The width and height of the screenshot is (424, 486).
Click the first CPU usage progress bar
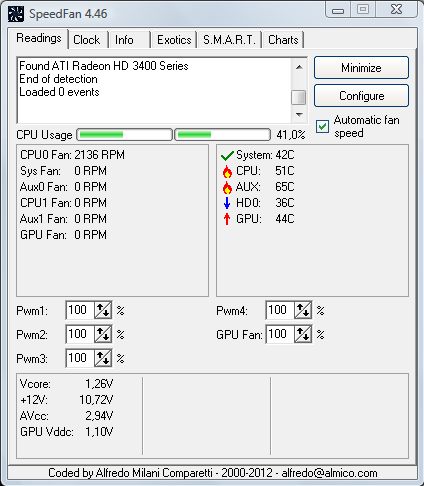125,135
